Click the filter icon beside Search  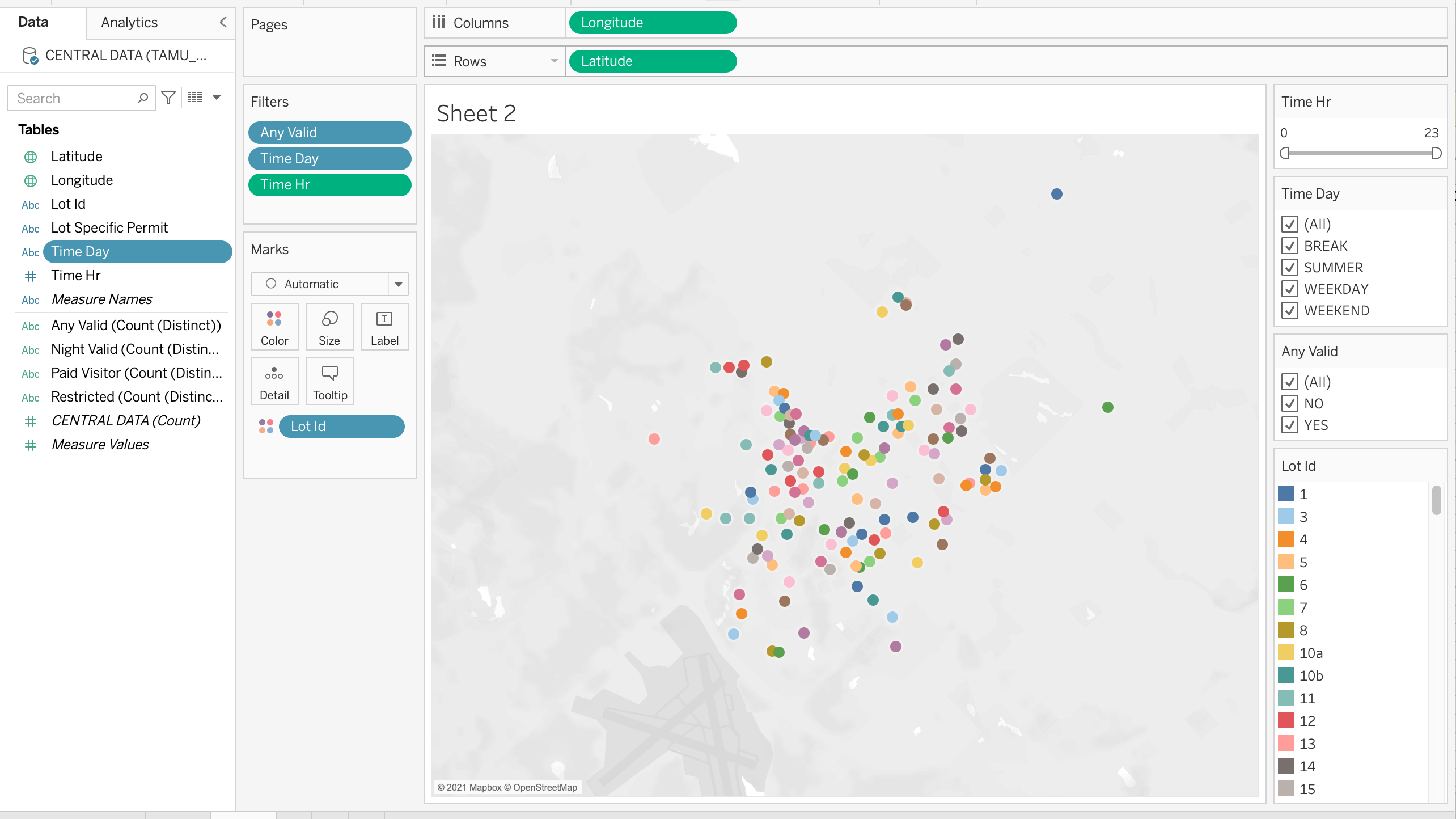point(168,98)
